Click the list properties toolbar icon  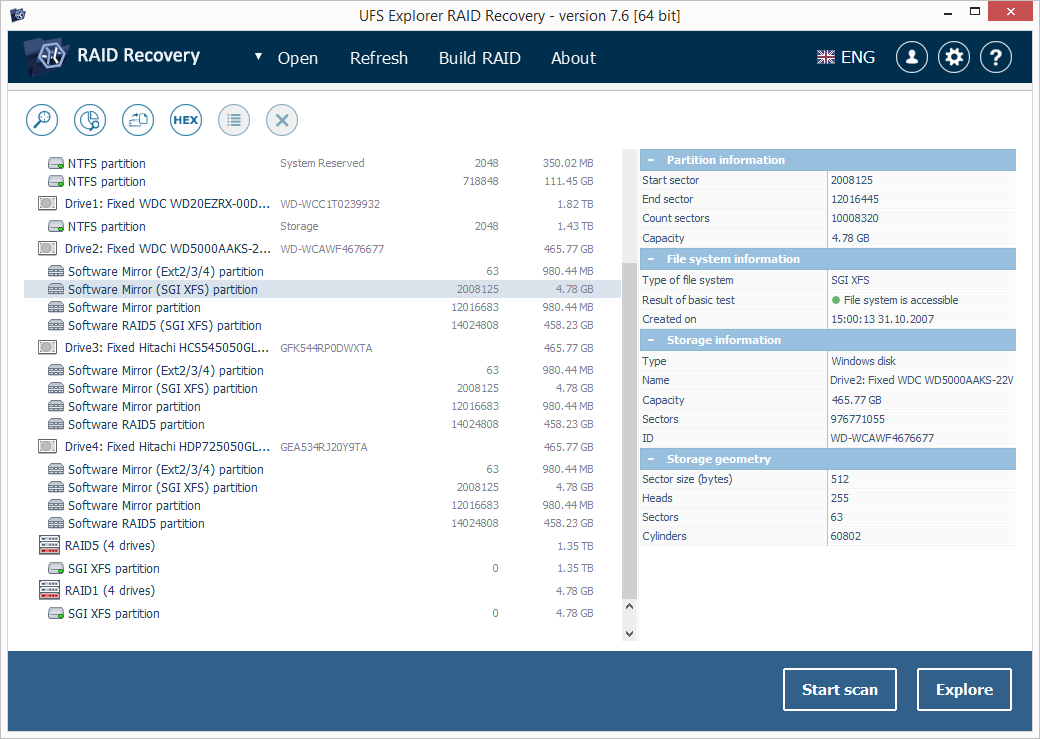pyautogui.click(x=233, y=120)
